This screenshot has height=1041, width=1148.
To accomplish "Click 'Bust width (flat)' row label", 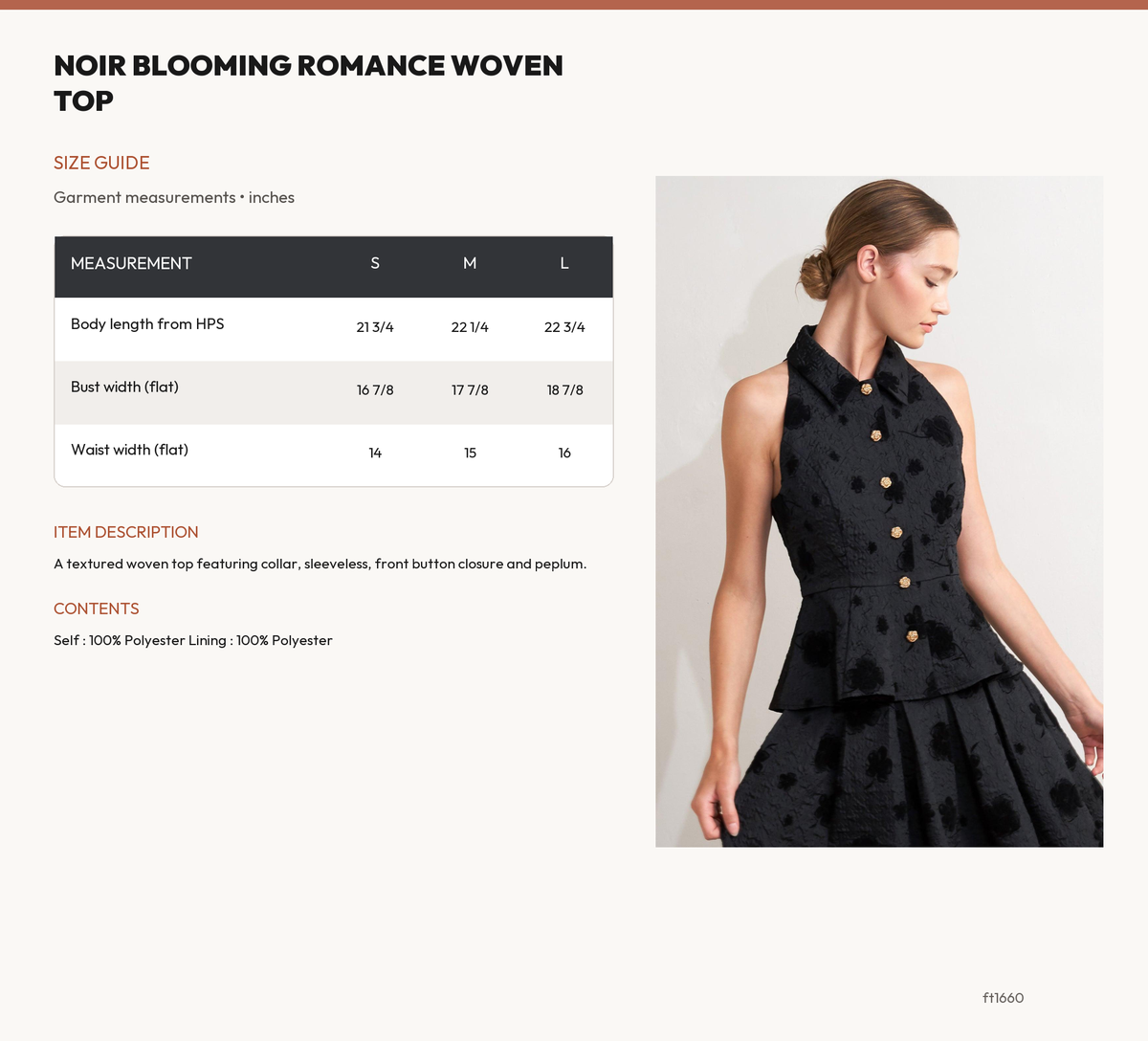I will tap(124, 388).
